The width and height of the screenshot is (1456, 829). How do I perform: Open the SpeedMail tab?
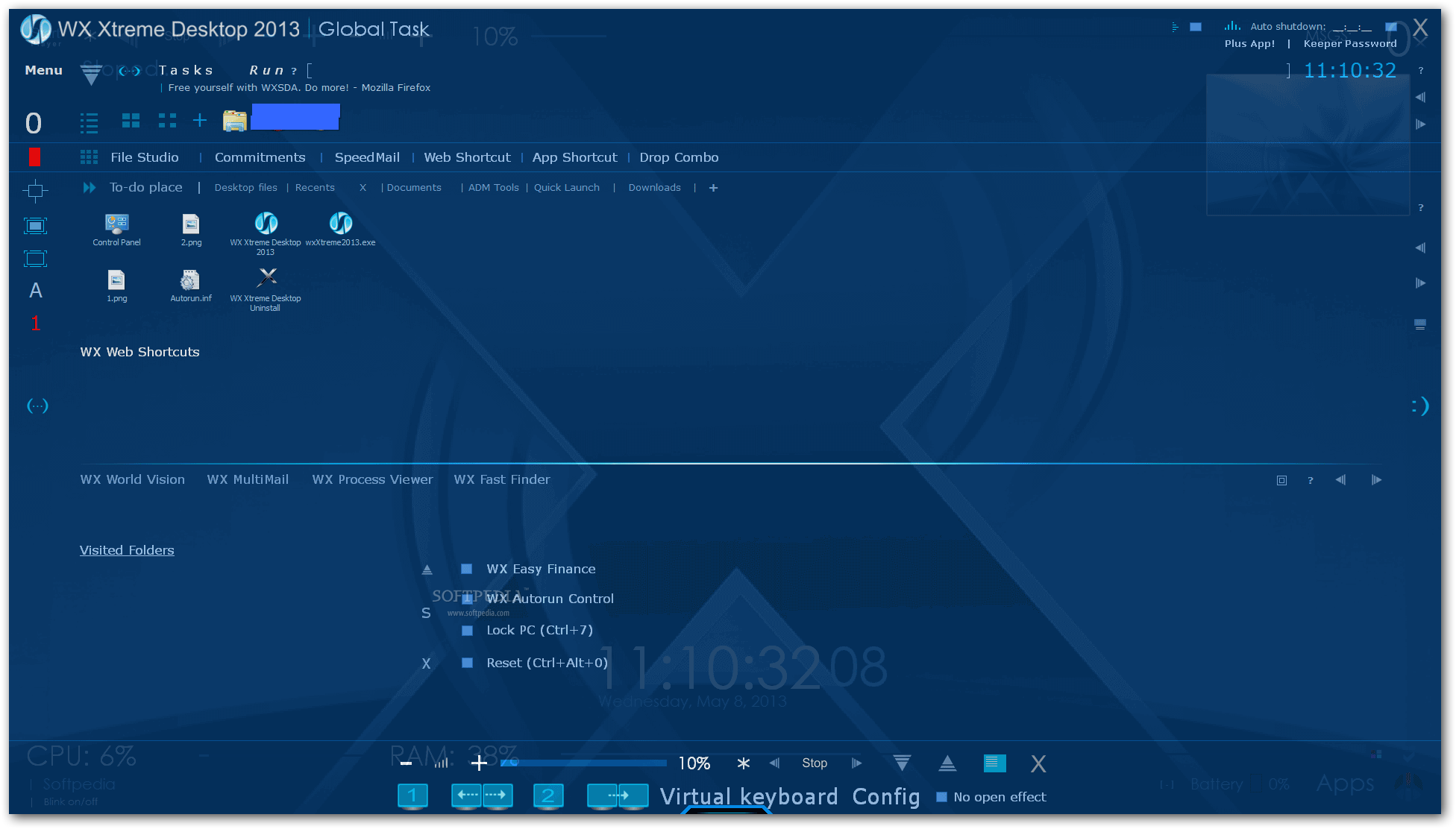coord(367,157)
